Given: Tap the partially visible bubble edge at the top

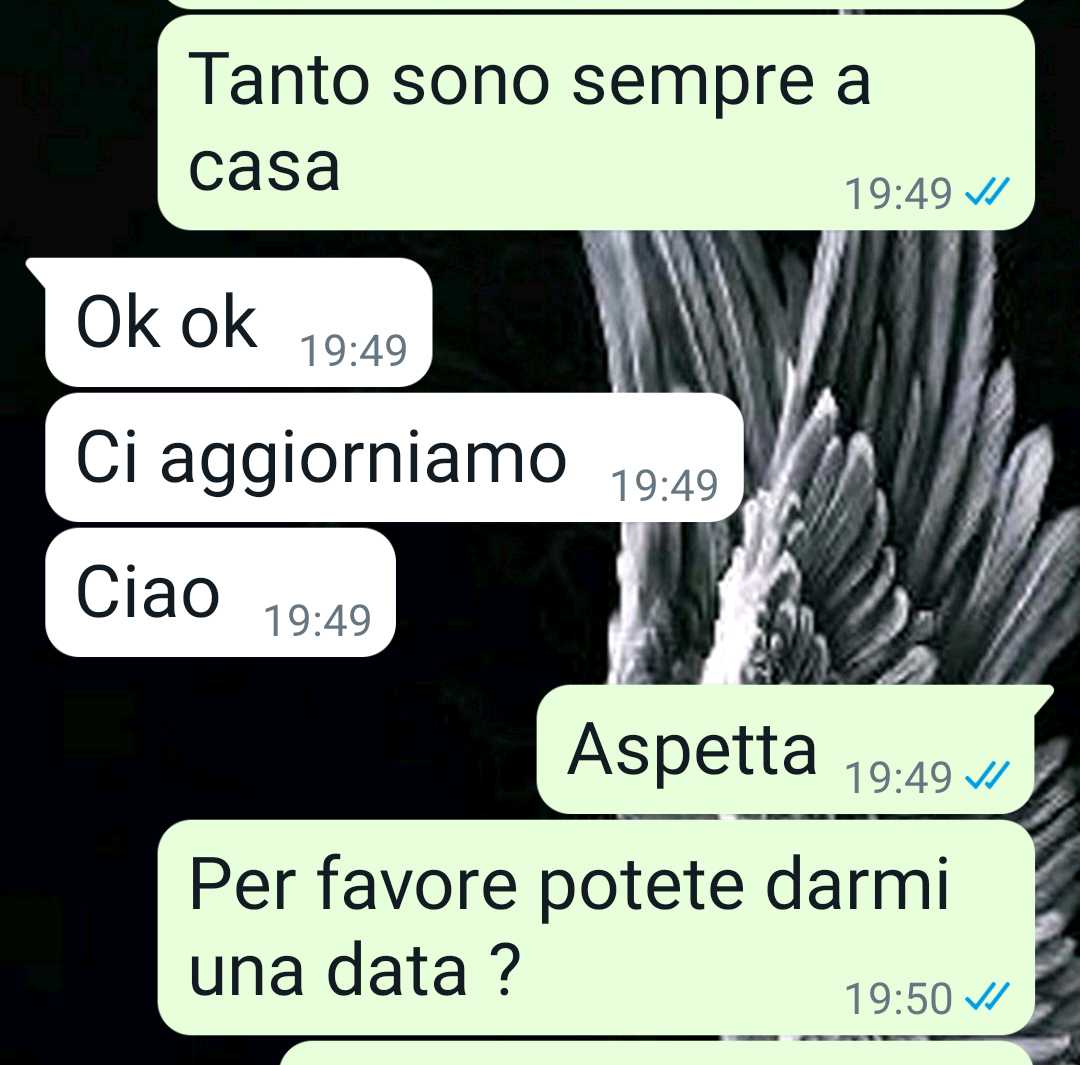Looking at the screenshot, I should click(596, 3).
